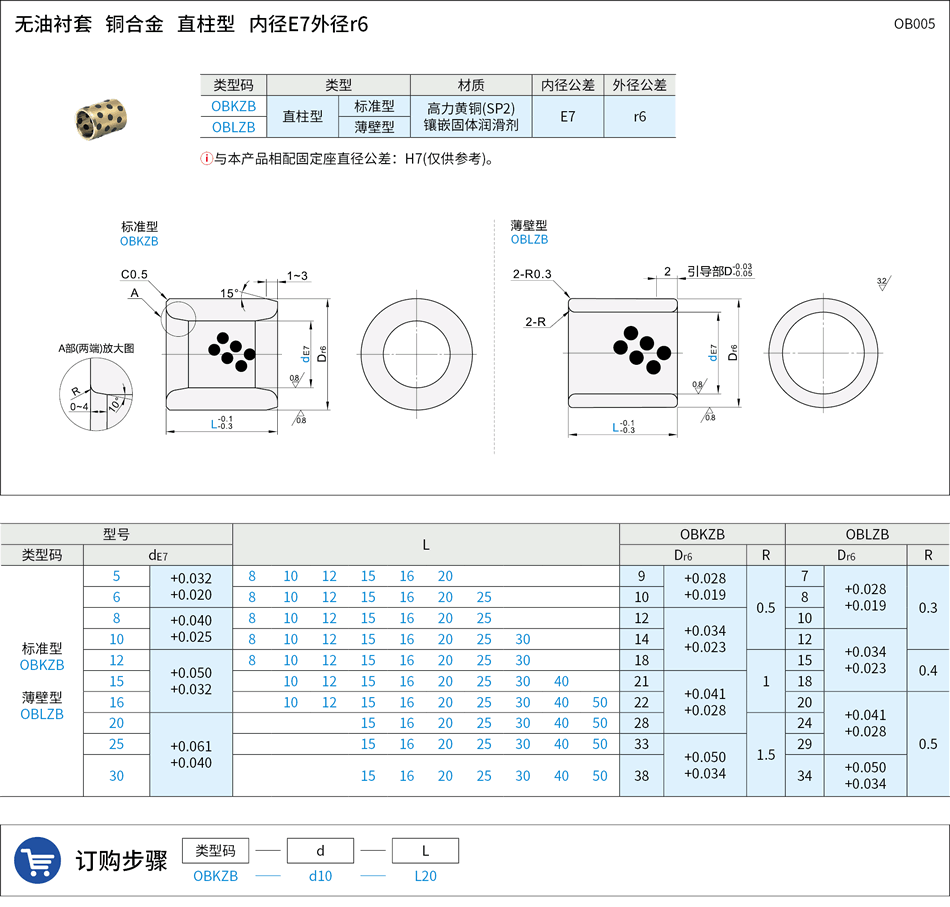The width and height of the screenshot is (950, 907).
Task: Click the R value 1.5 in the OBKZB column
Action: point(766,754)
